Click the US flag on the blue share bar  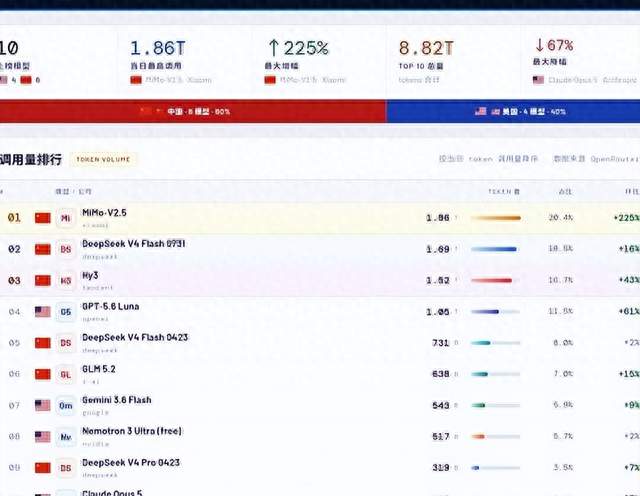pos(481,111)
